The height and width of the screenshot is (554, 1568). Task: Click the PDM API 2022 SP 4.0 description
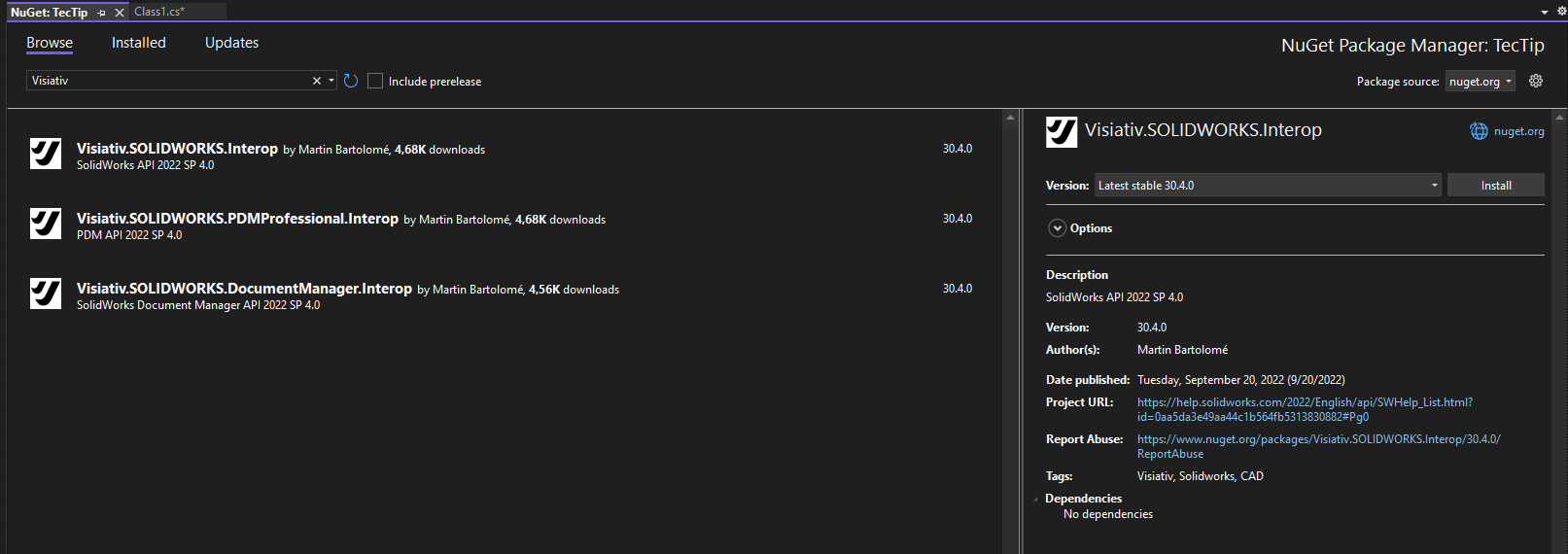(x=129, y=235)
